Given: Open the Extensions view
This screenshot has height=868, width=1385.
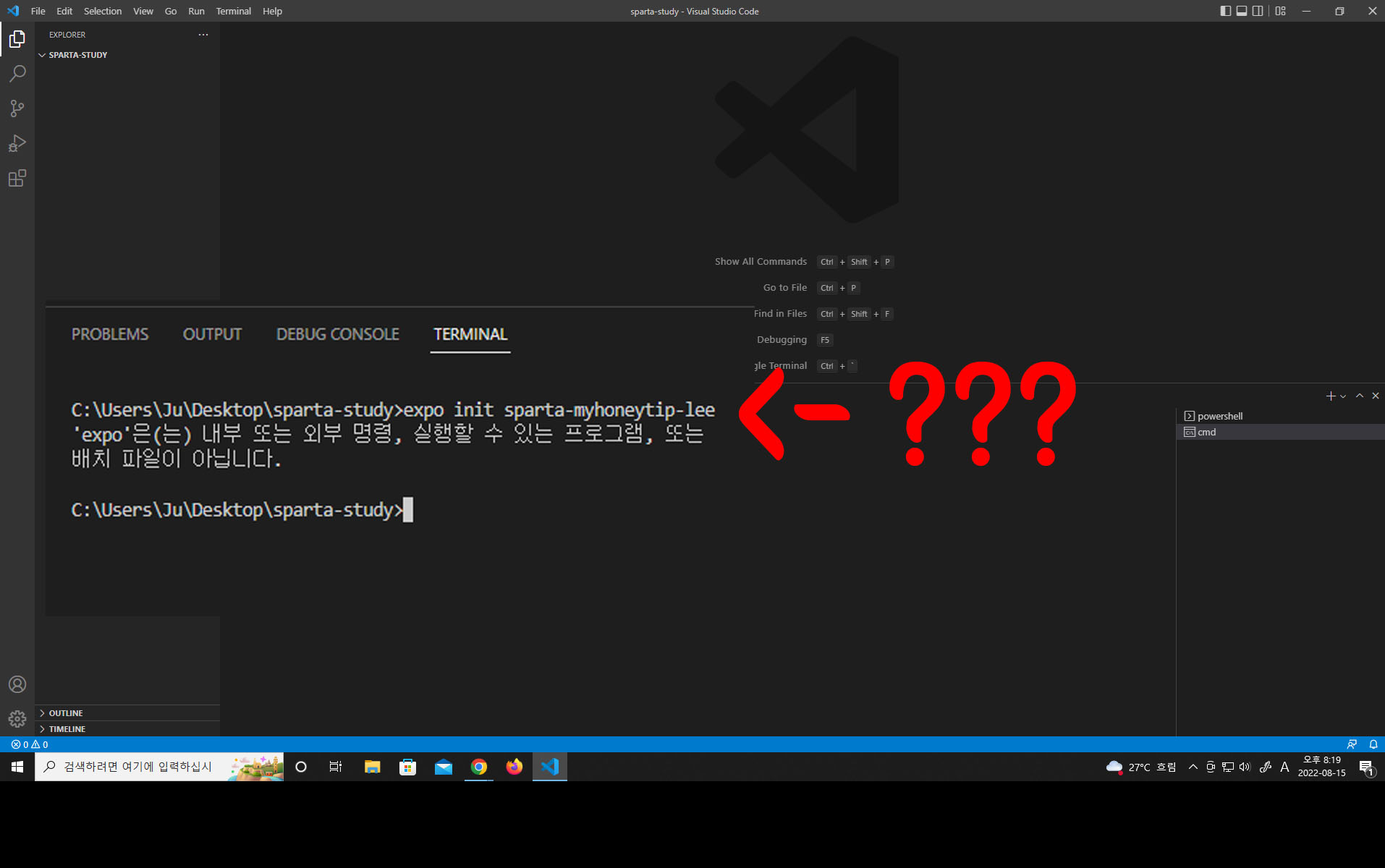Looking at the screenshot, I should point(17,178).
